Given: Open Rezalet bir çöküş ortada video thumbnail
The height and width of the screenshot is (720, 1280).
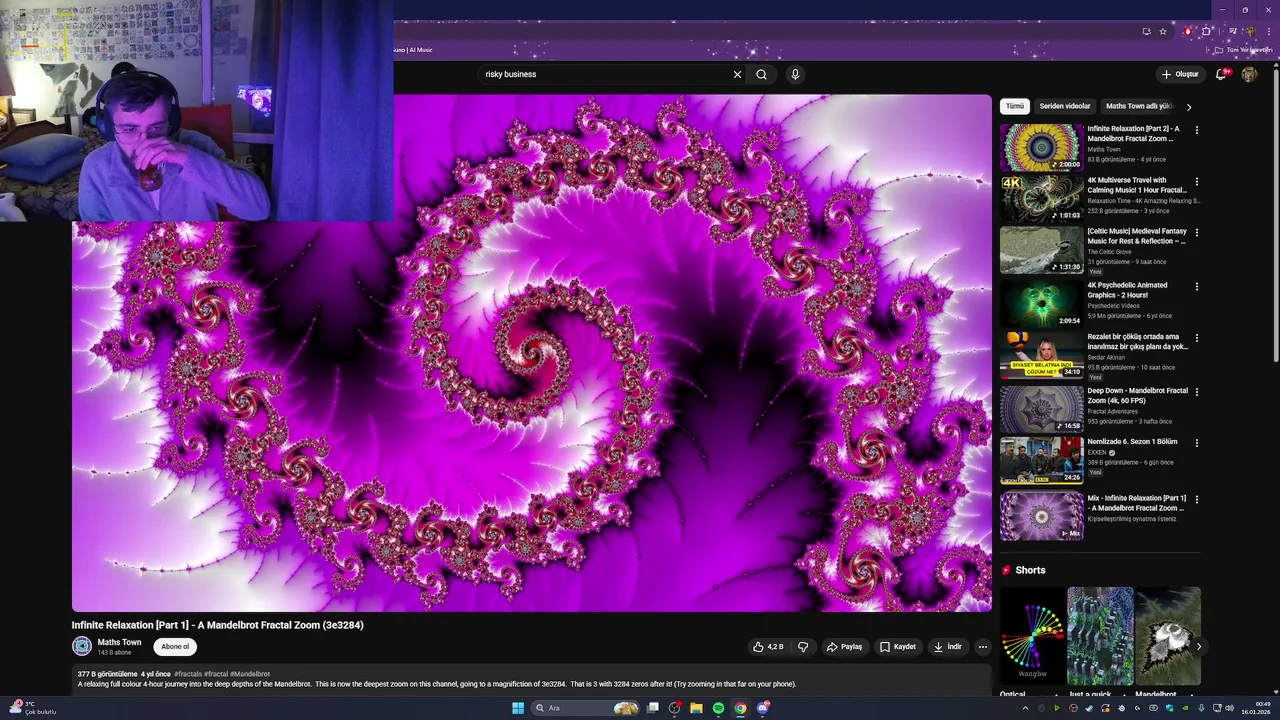Looking at the screenshot, I should [x=1041, y=355].
